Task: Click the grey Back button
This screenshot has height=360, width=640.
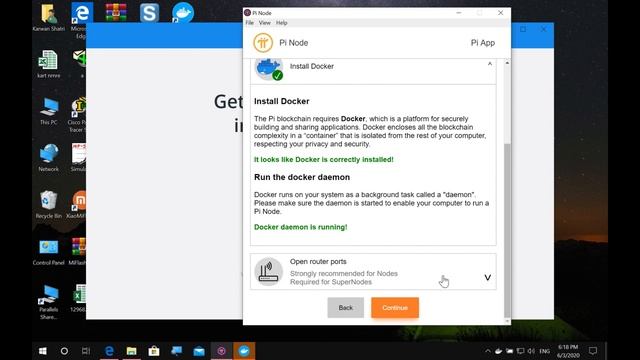Action: tap(345, 308)
